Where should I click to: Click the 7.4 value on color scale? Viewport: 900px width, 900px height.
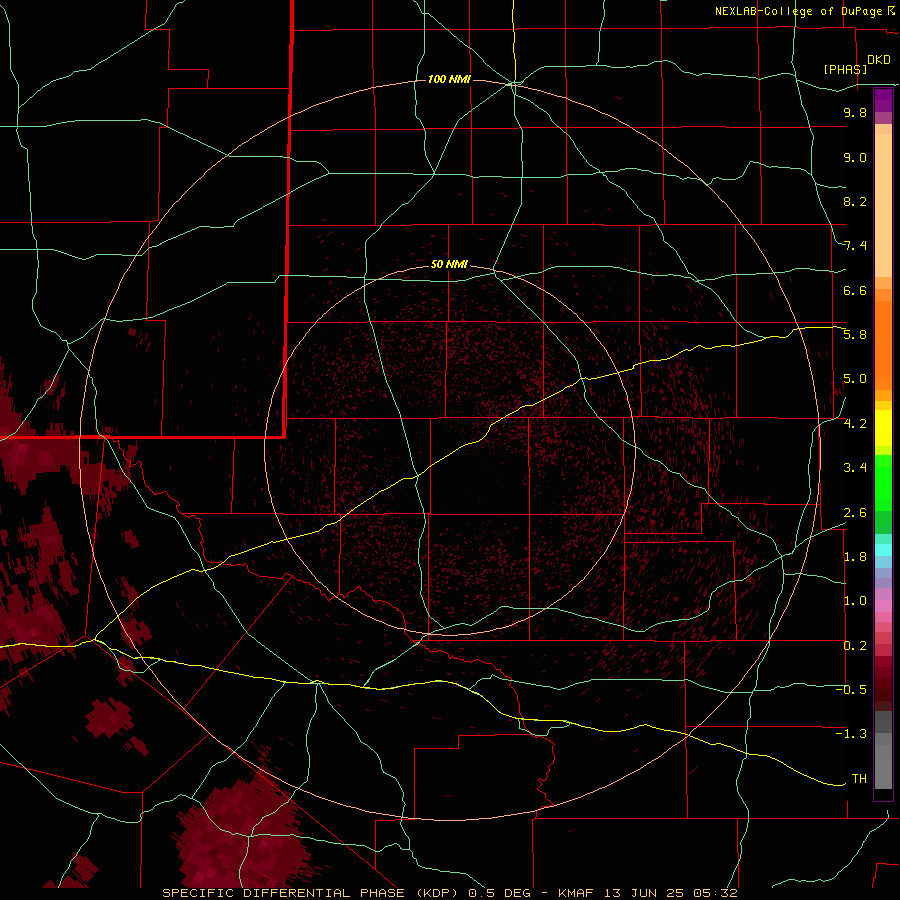click(x=855, y=246)
